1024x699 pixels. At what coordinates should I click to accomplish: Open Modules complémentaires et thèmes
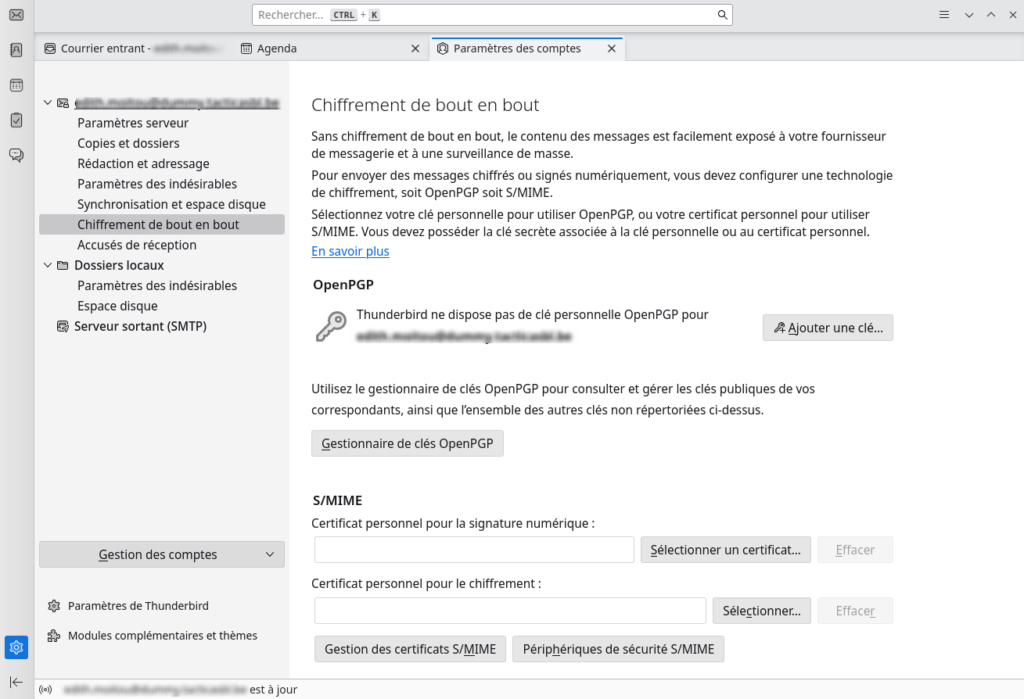click(163, 636)
